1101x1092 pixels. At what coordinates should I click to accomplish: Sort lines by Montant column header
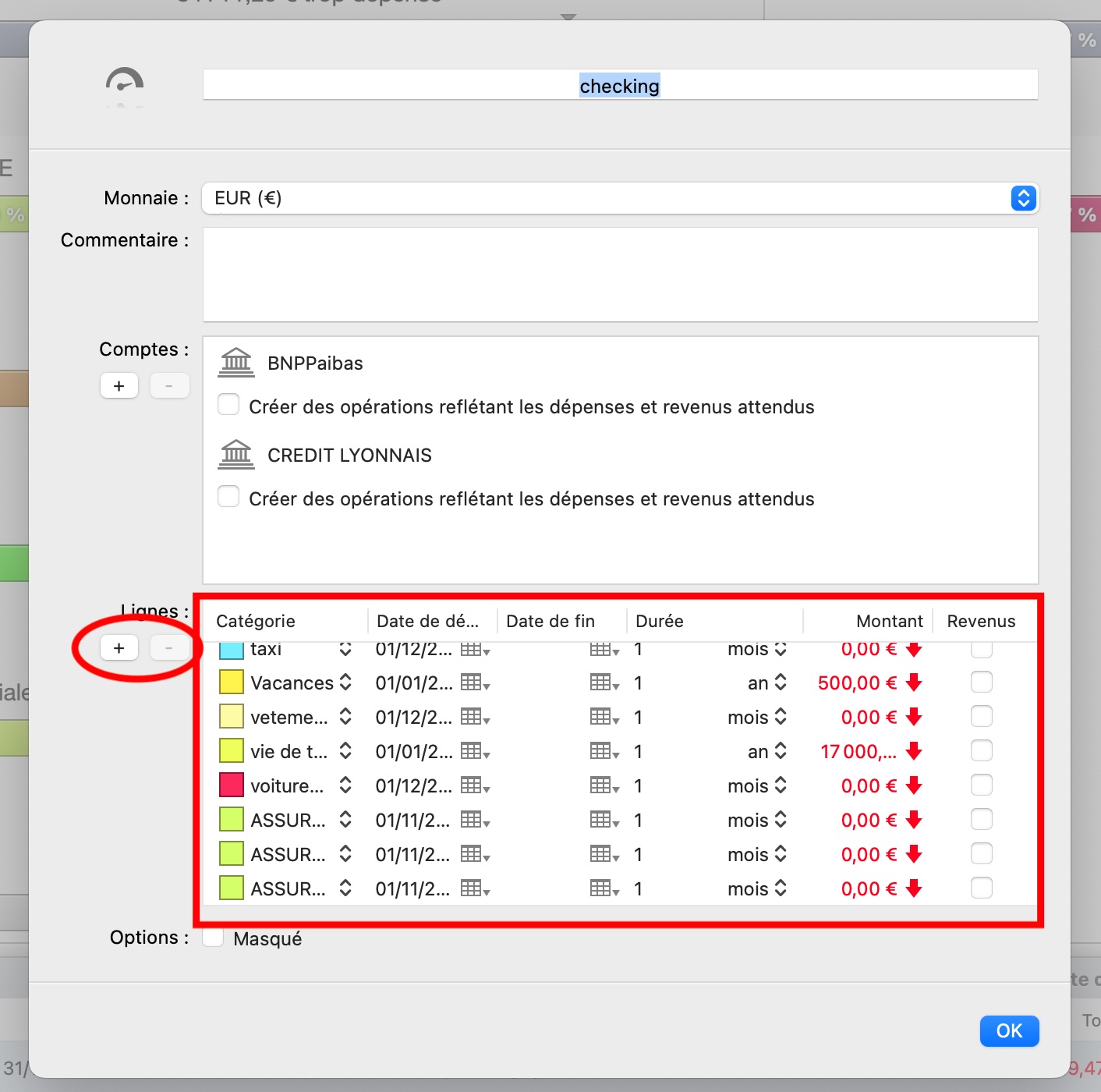(x=888, y=621)
